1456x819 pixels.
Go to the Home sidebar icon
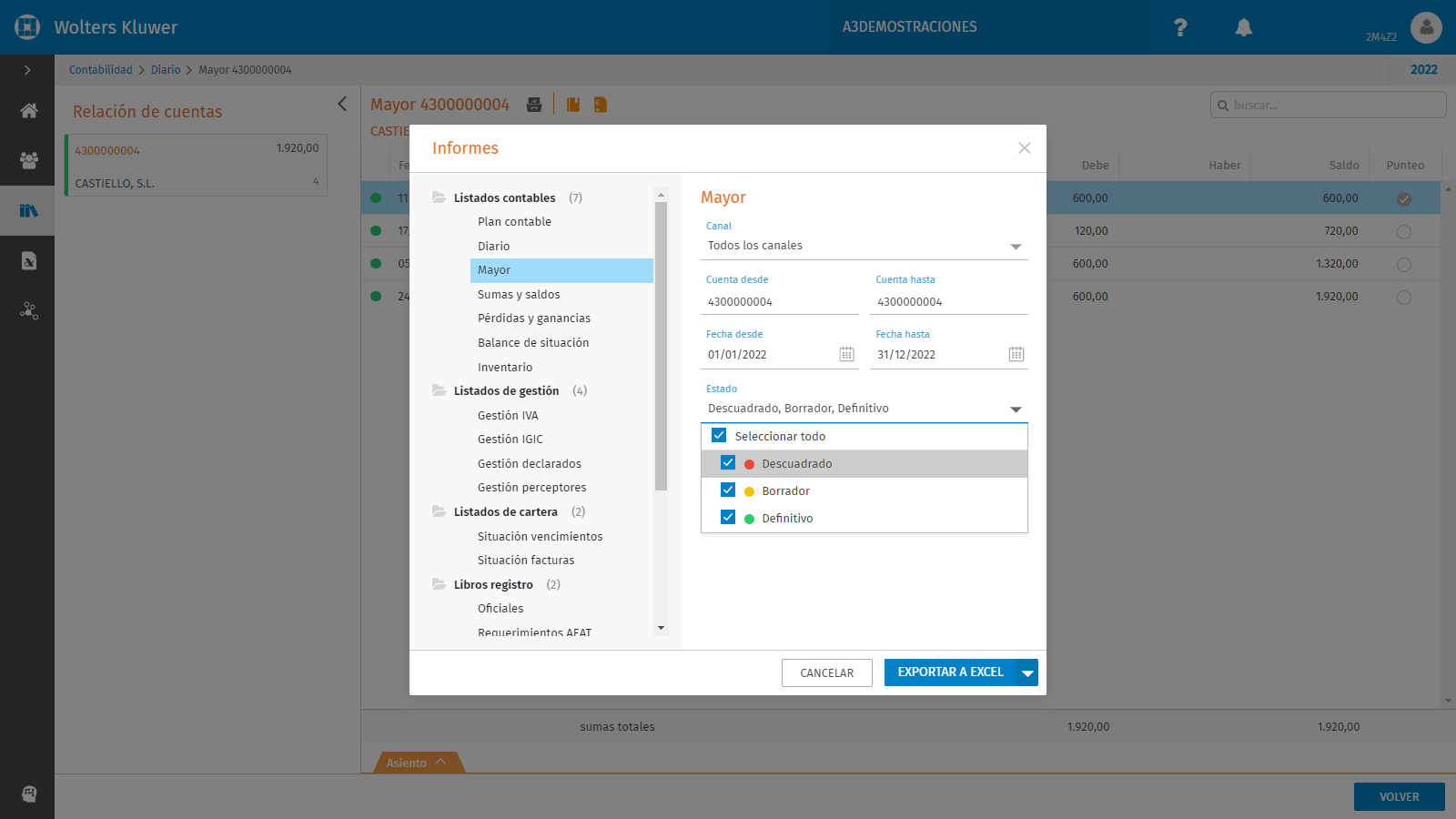click(28, 111)
